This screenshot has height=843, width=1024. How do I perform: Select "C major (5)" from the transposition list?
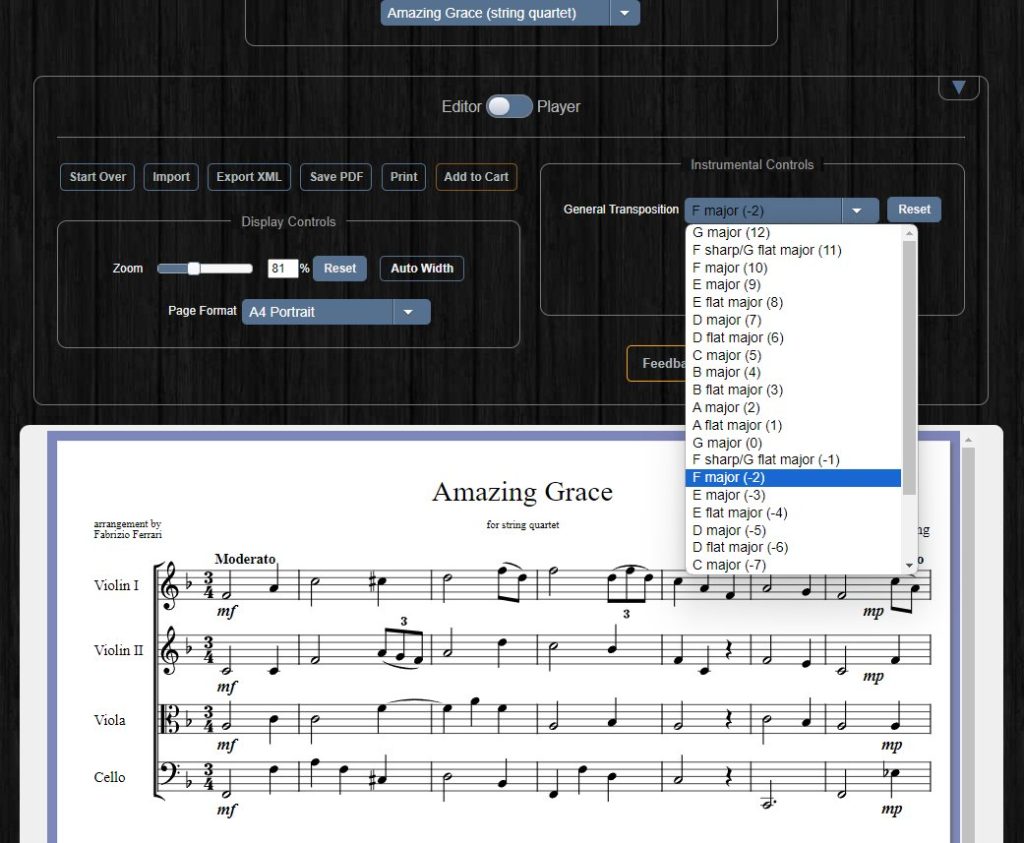click(725, 355)
